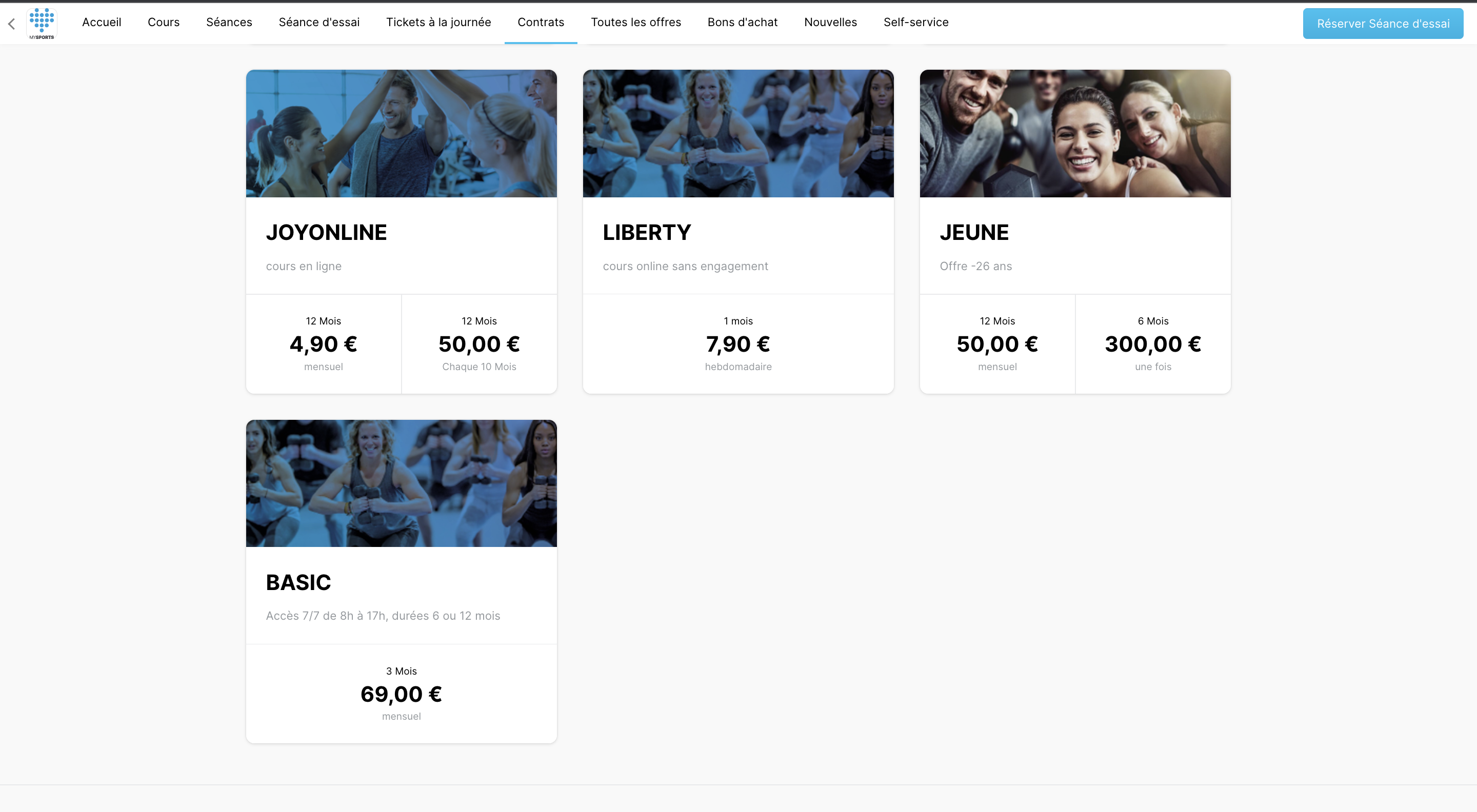The image size is (1477, 812).
Task: Open the Accueil tab
Action: 102,23
